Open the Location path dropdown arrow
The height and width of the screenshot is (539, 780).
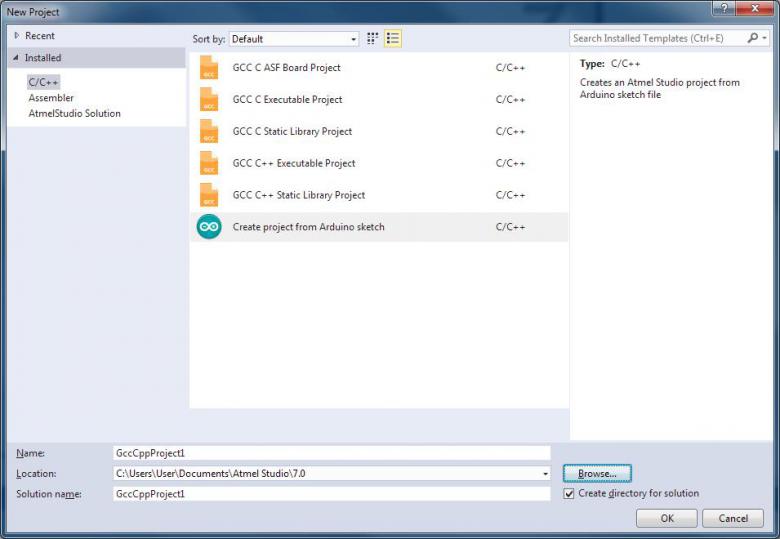click(545, 474)
